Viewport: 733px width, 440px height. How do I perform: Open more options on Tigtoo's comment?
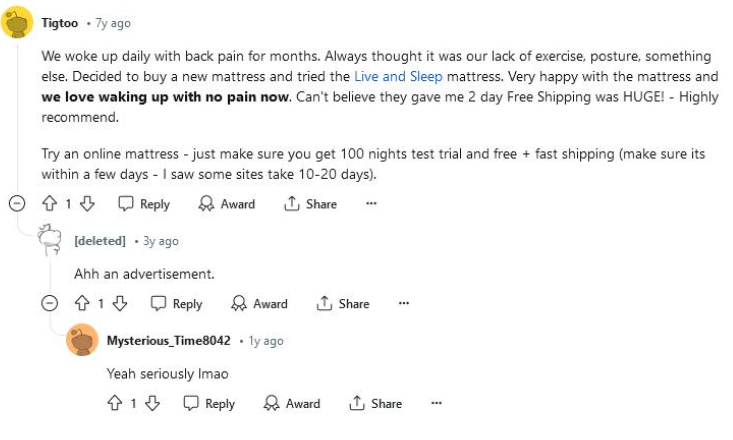tap(371, 204)
